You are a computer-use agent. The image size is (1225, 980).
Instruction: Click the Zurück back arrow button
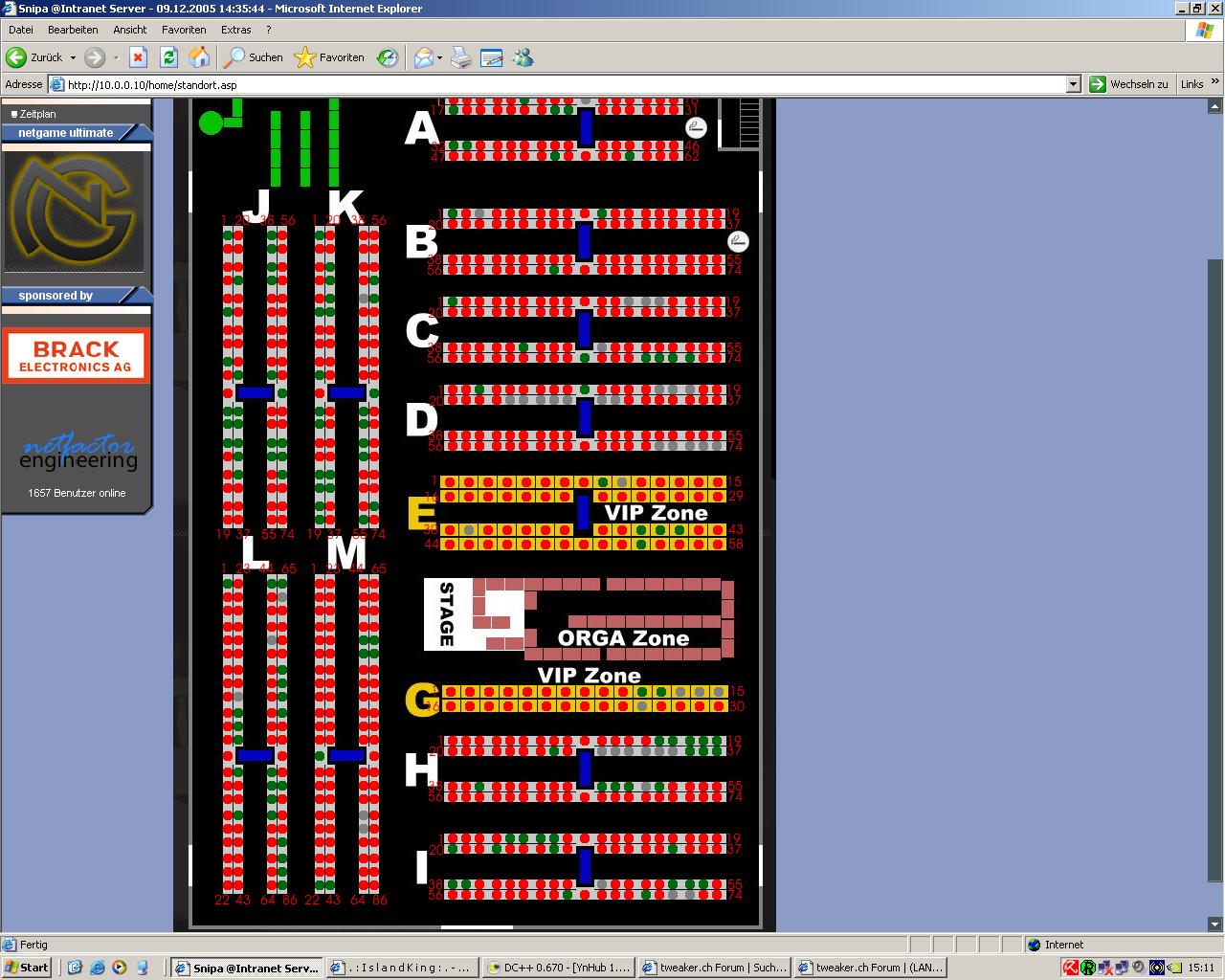tap(34, 57)
